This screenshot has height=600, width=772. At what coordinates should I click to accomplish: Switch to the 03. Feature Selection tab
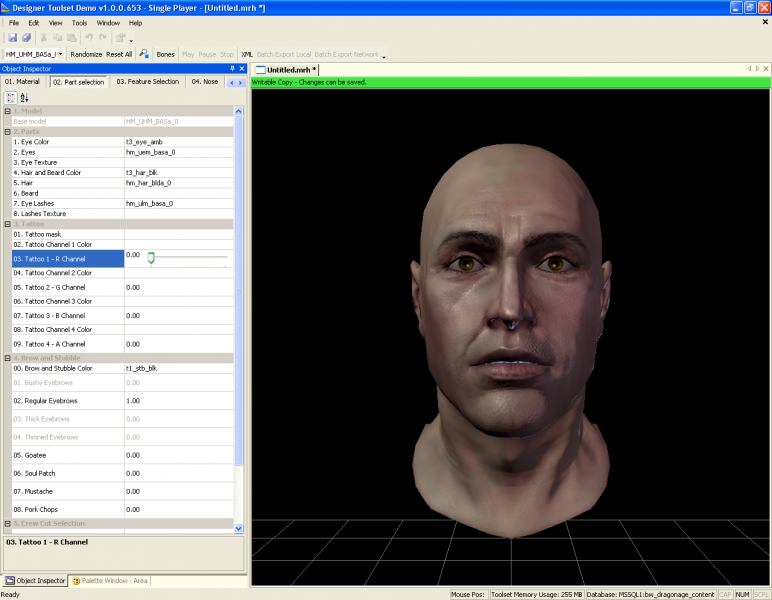(x=147, y=82)
